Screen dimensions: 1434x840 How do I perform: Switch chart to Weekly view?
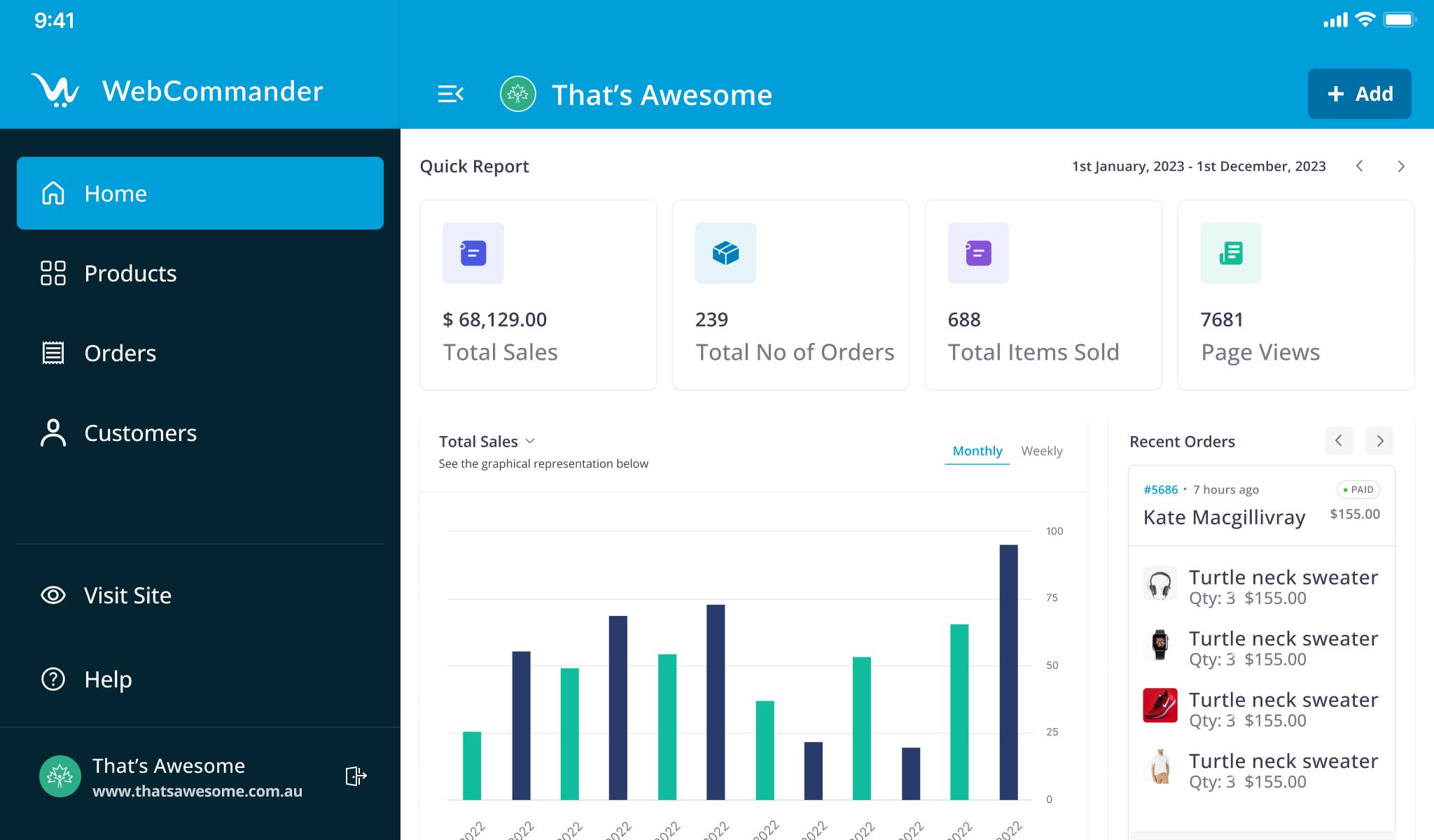(x=1041, y=451)
